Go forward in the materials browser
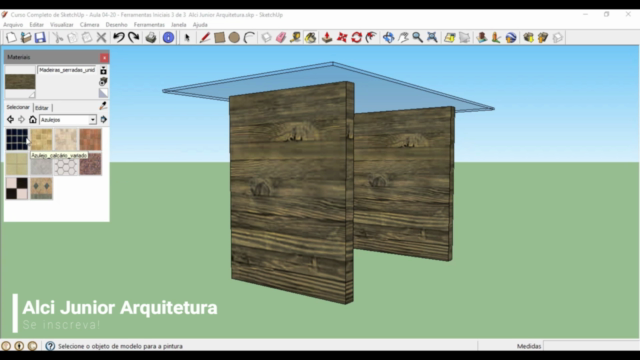This screenshot has width=640, height=360. click(21, 120)
